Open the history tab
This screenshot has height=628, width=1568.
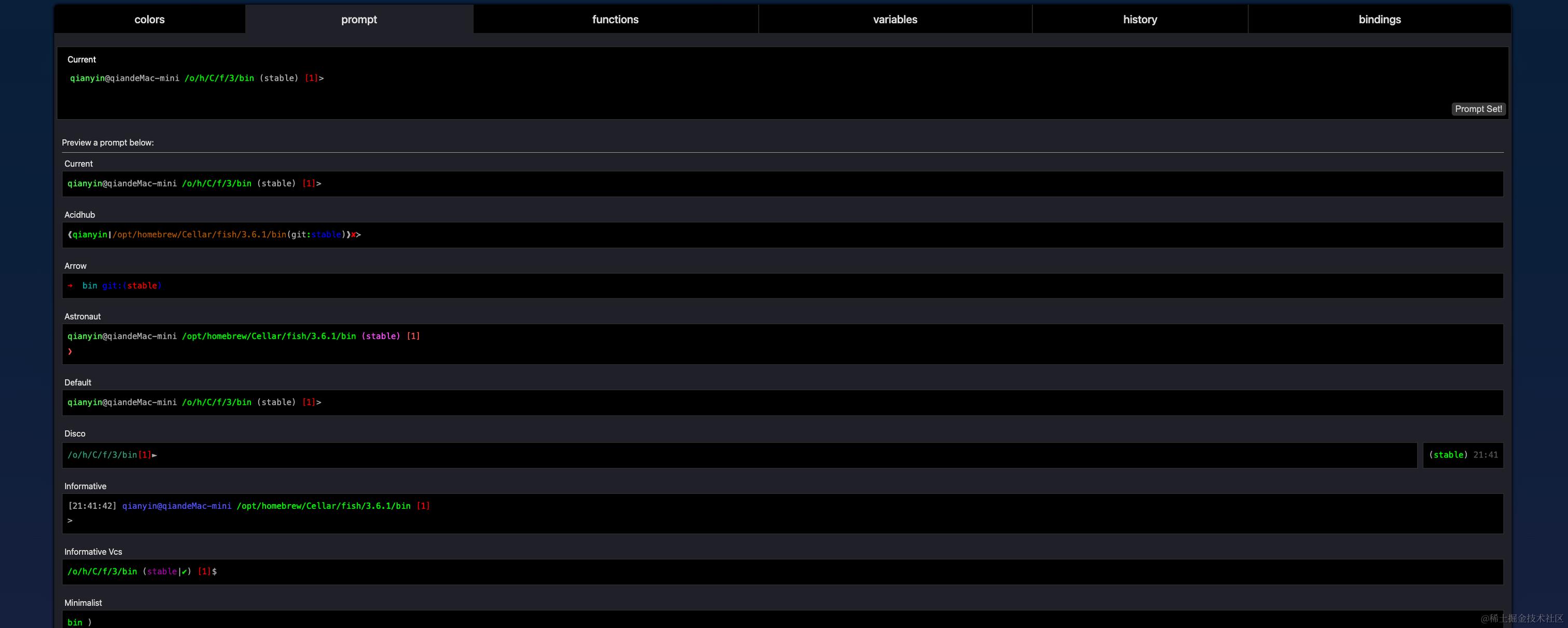1140,20
